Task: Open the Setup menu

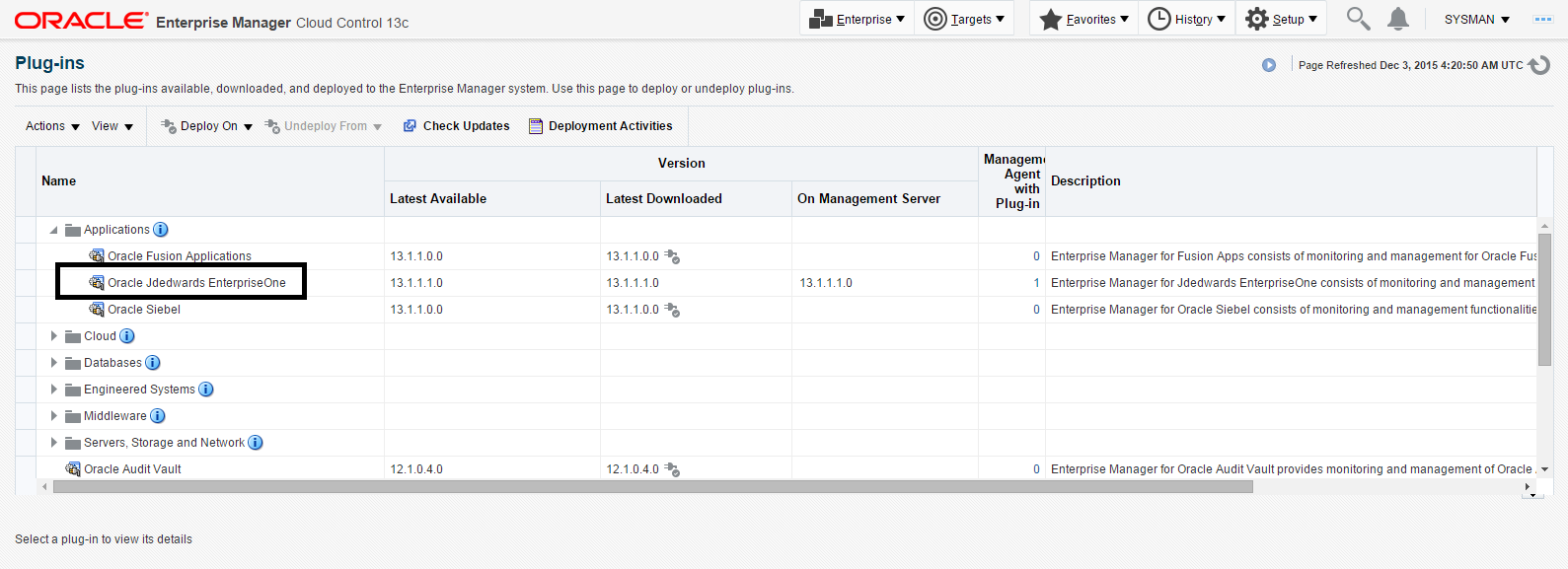Action: 1281,19
